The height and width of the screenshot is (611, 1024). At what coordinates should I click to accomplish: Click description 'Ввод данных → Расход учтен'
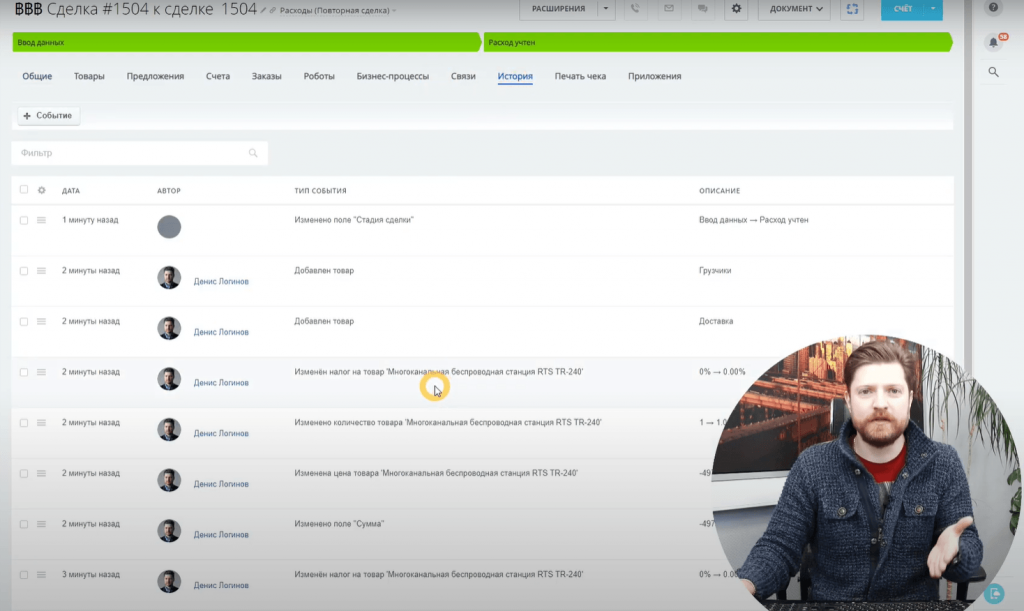click(x=754, y=220)
